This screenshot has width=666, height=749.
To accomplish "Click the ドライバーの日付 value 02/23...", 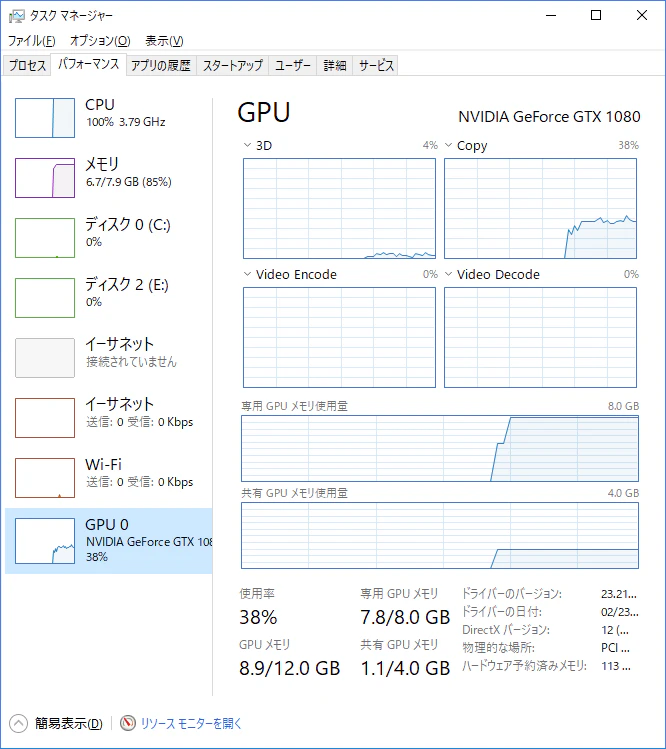I will [x=620, y=612].
